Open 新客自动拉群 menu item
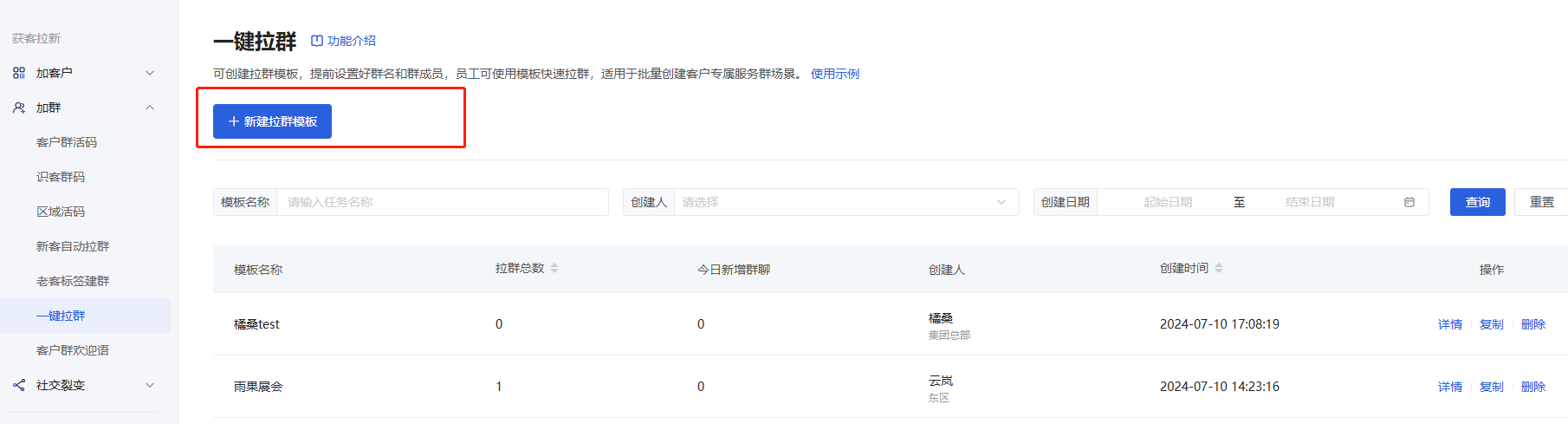Viewport: 1568px width, 424px height. click(73, 246)
